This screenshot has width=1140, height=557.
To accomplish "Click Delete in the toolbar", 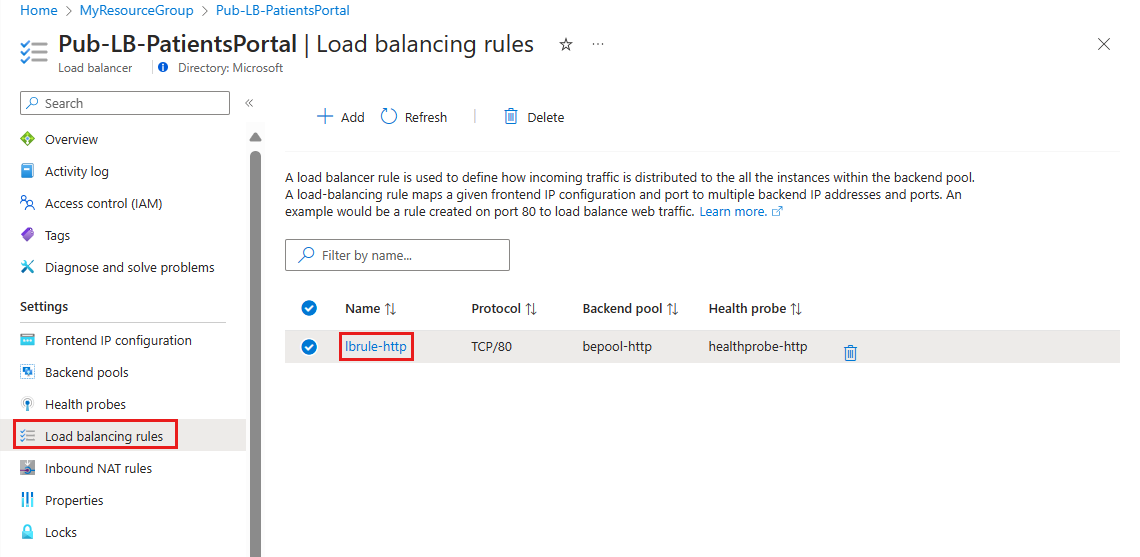I will [534, 117].
